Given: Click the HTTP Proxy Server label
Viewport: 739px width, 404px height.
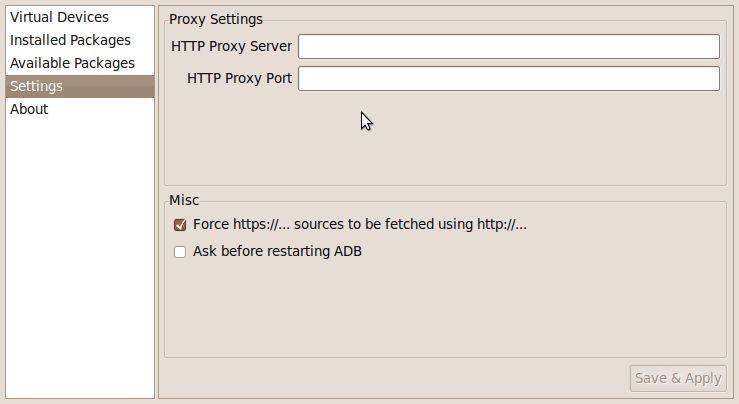Looking at the screenshot, I should tap(231, 46).
